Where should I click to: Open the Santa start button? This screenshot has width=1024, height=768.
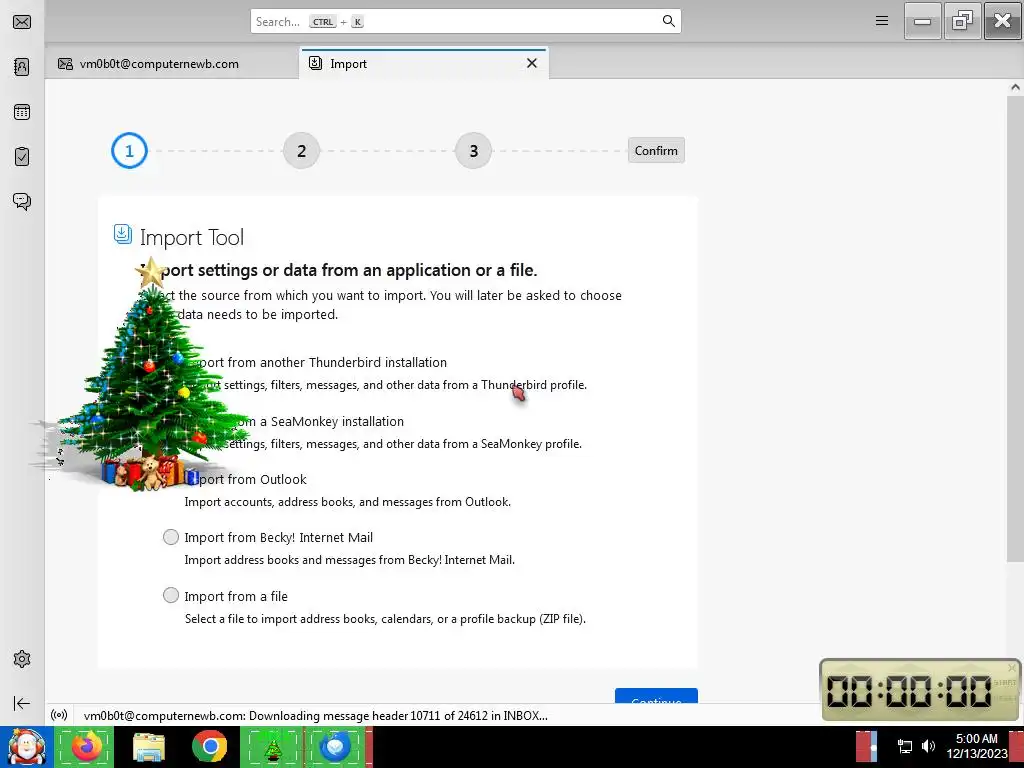pyautogui.click(x=26, y=747)
